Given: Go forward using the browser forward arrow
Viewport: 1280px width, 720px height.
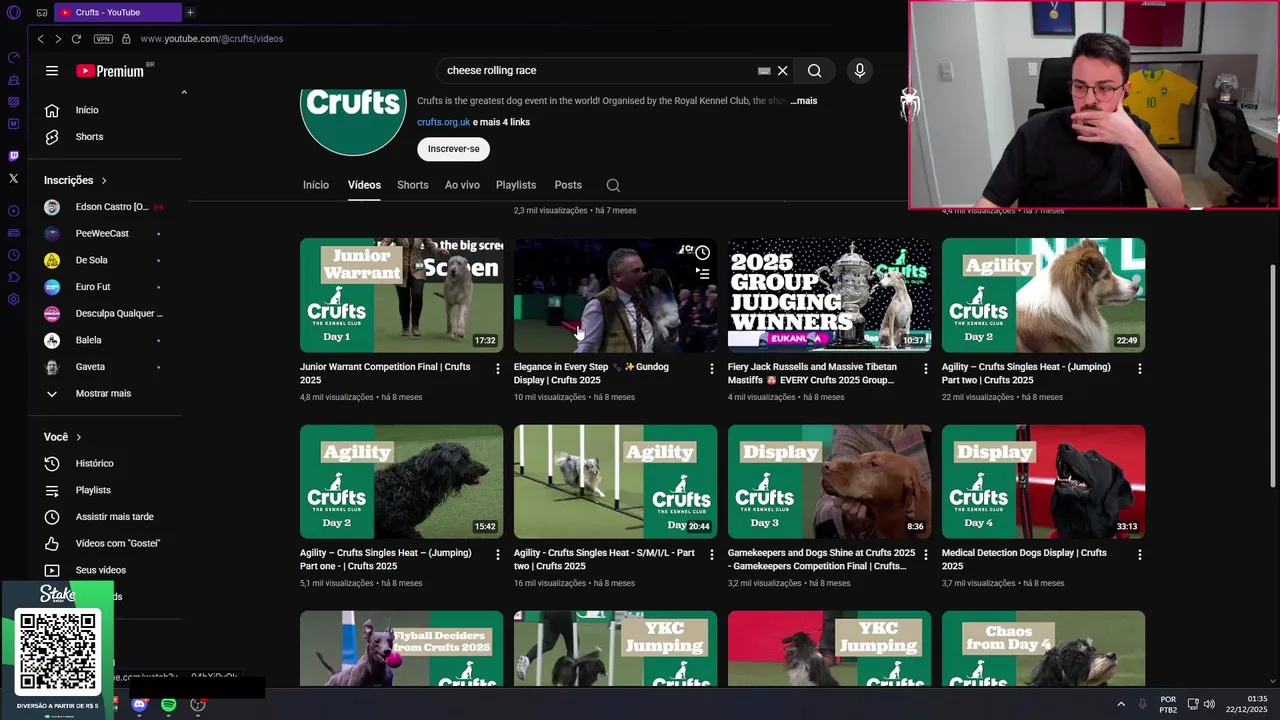Looking at the screenshot, I should [58, 39].
